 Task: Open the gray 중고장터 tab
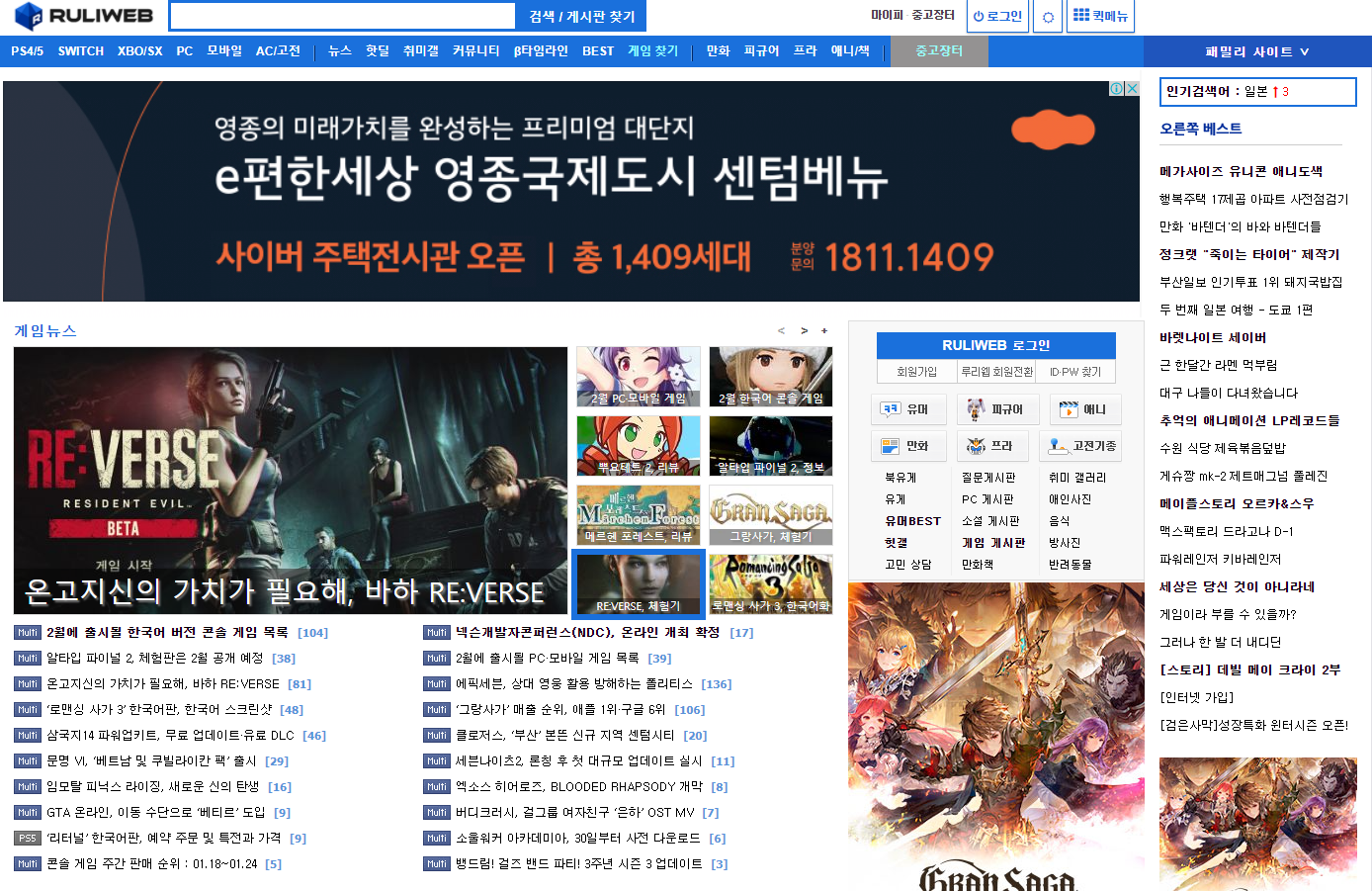pyautogui.click(x=939, y=51)
